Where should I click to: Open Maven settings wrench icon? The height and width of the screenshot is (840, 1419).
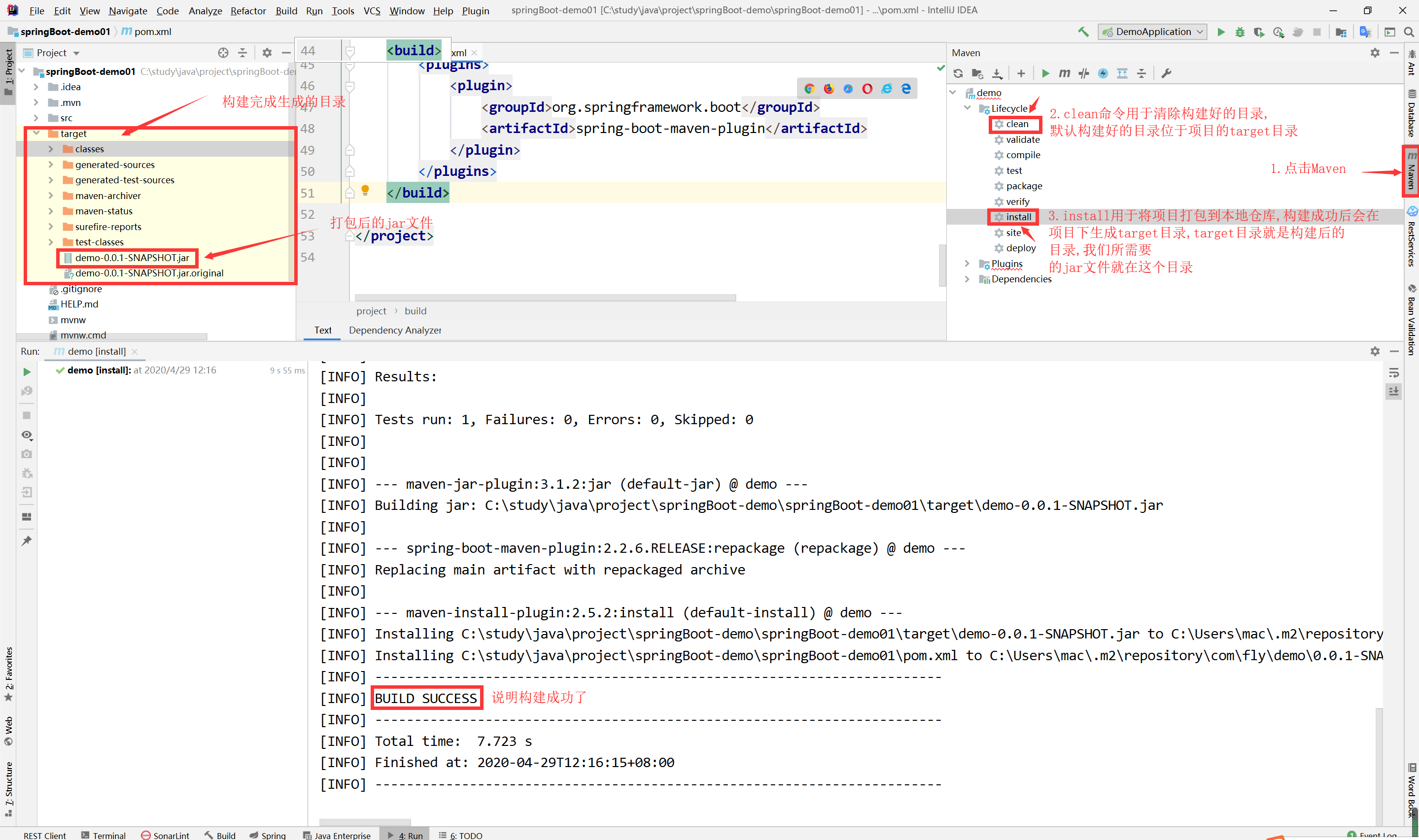pos(1166,73)
